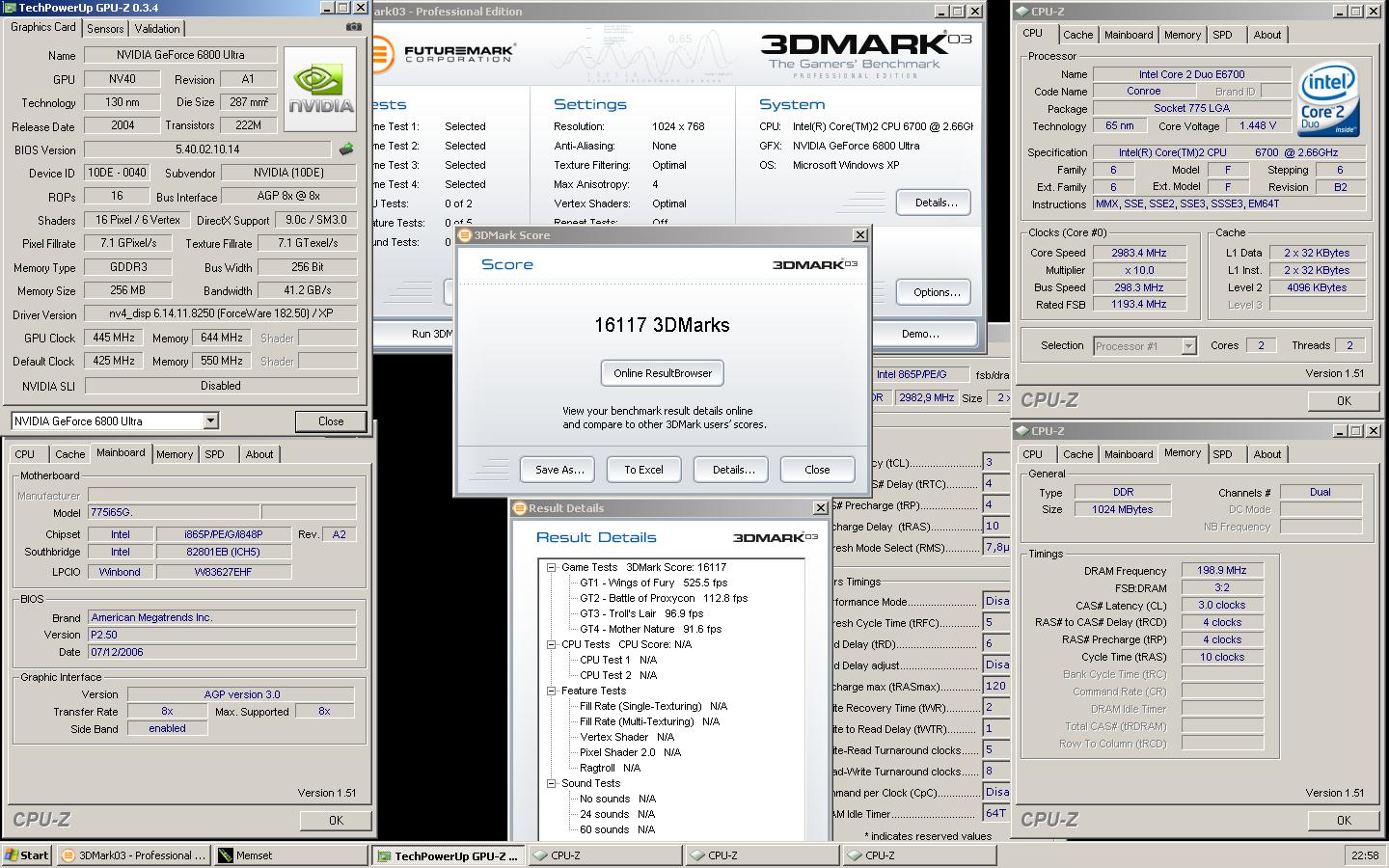The width and height of the screenshot is (1389, 868).
Task: Click Save As in the Score dialog
Action: [559, 470]
